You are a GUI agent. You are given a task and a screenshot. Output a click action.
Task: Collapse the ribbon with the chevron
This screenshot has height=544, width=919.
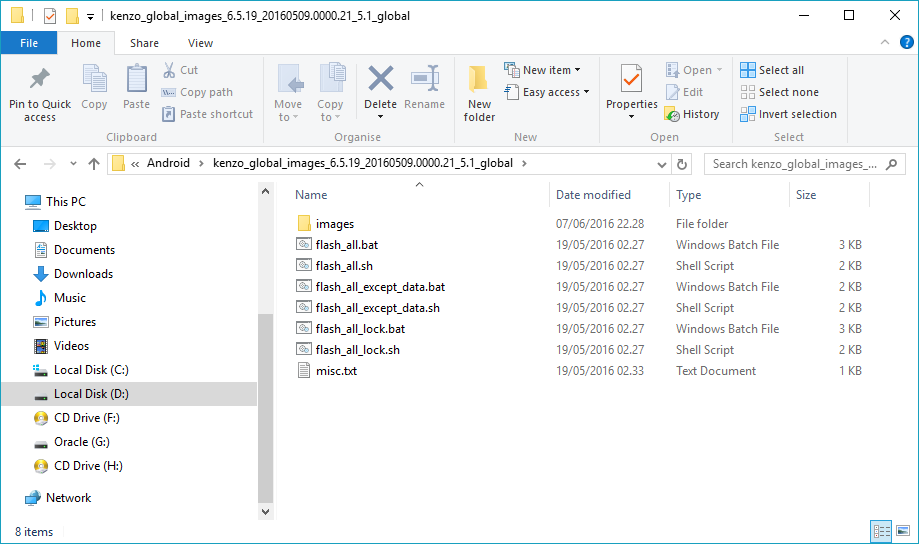(885, 42)
